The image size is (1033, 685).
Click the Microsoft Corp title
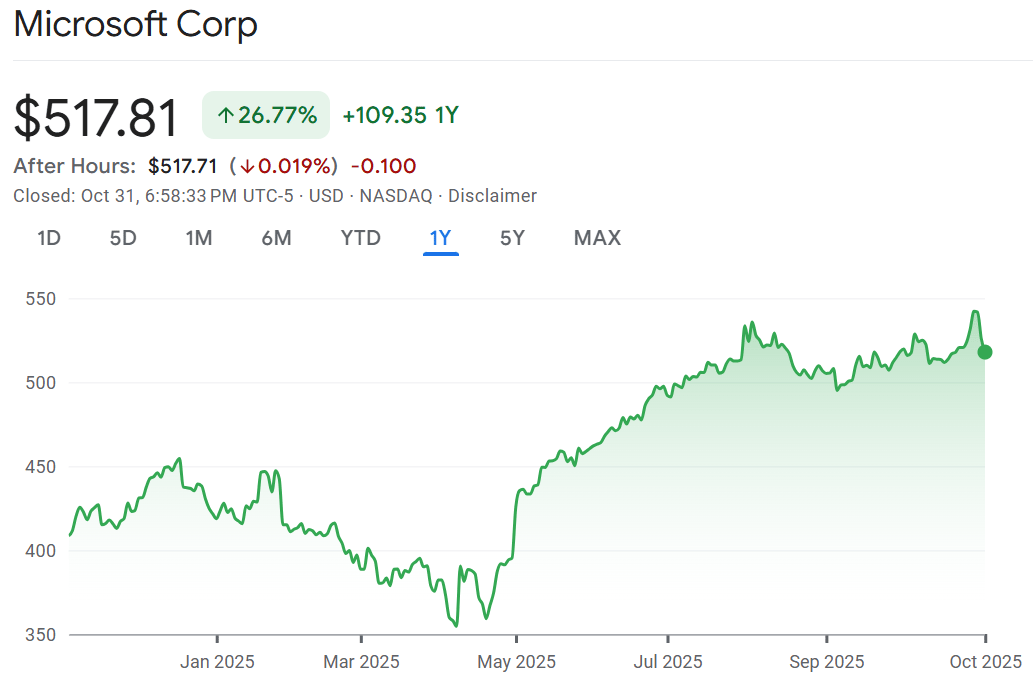coord(136,24)
